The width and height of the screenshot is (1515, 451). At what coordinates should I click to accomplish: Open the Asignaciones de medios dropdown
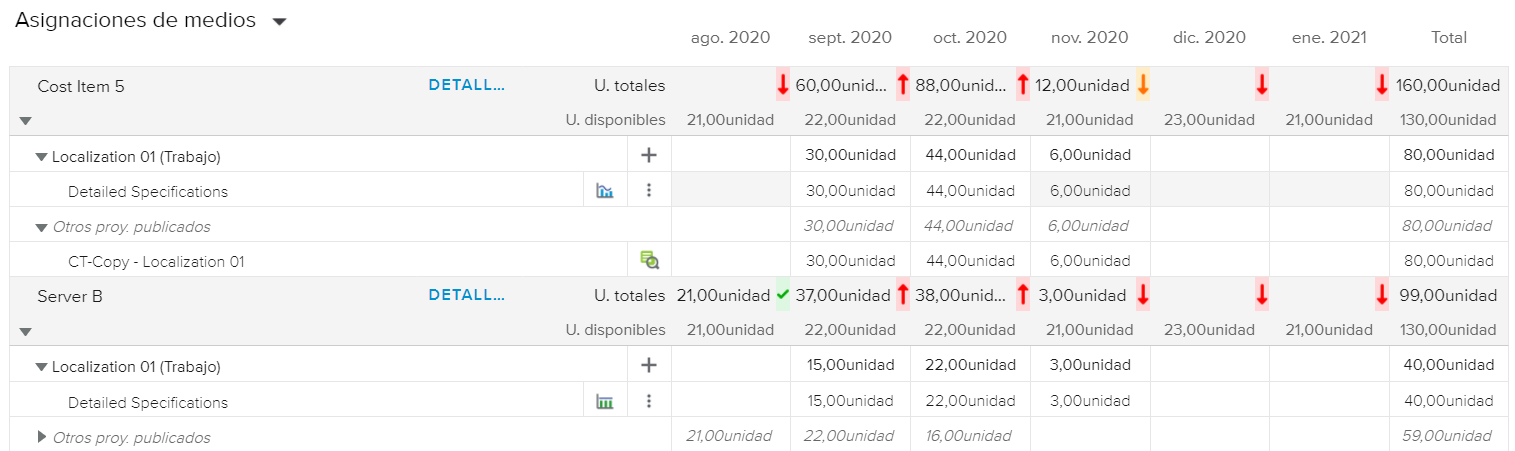[x=279, y=22]
